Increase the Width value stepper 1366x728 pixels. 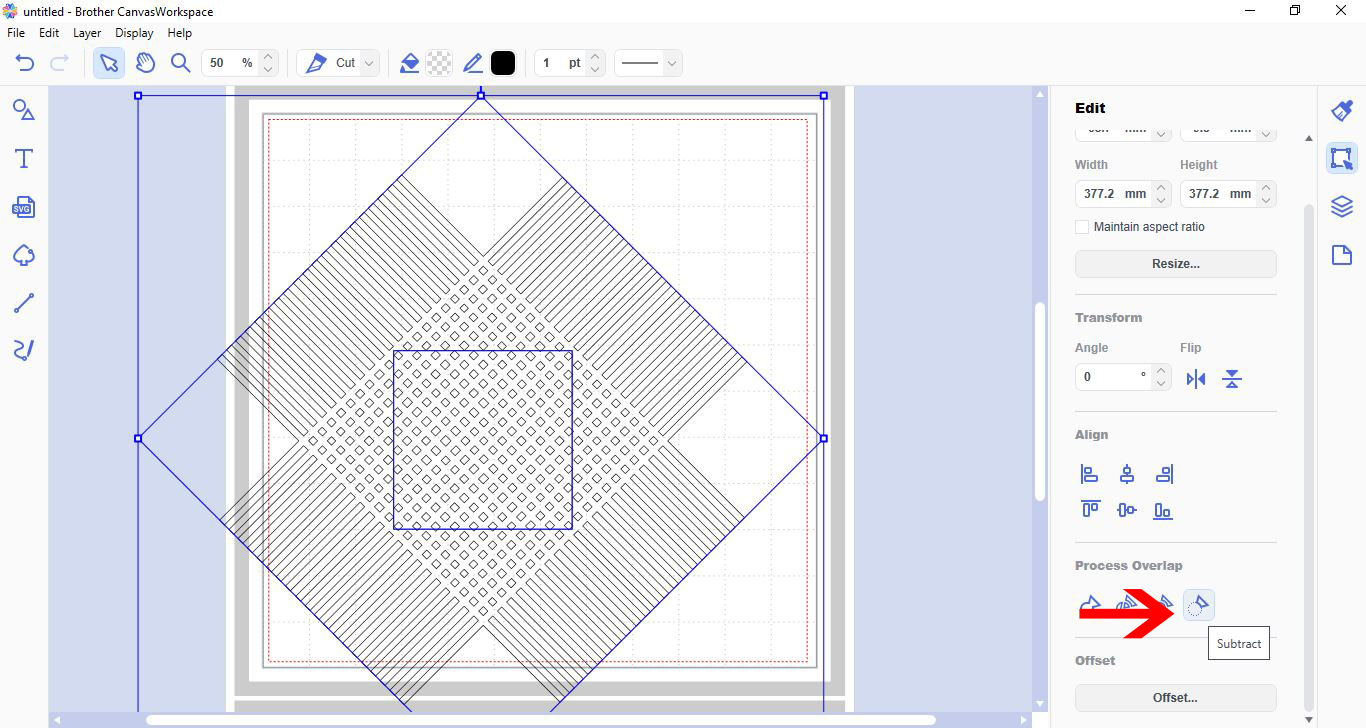1161,187
